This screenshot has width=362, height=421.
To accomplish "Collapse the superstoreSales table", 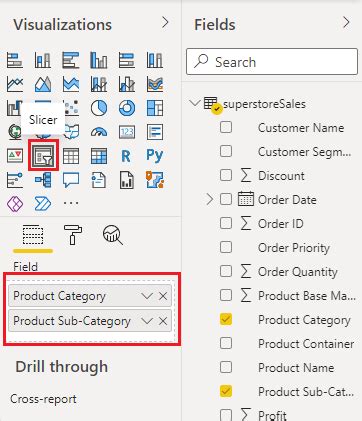I will coord(194,103).
